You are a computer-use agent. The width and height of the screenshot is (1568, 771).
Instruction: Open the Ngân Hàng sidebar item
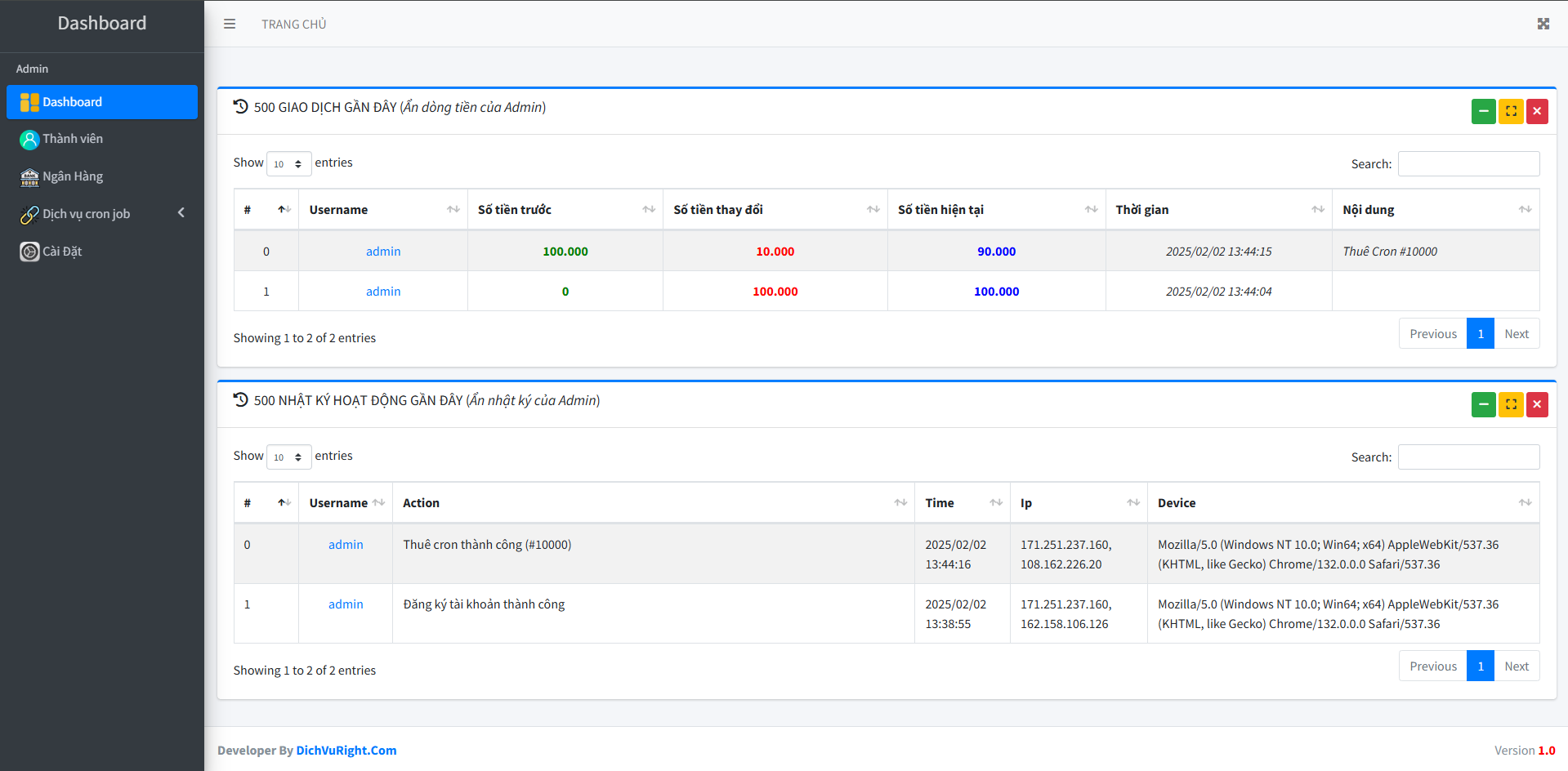[x=73, y=176]
